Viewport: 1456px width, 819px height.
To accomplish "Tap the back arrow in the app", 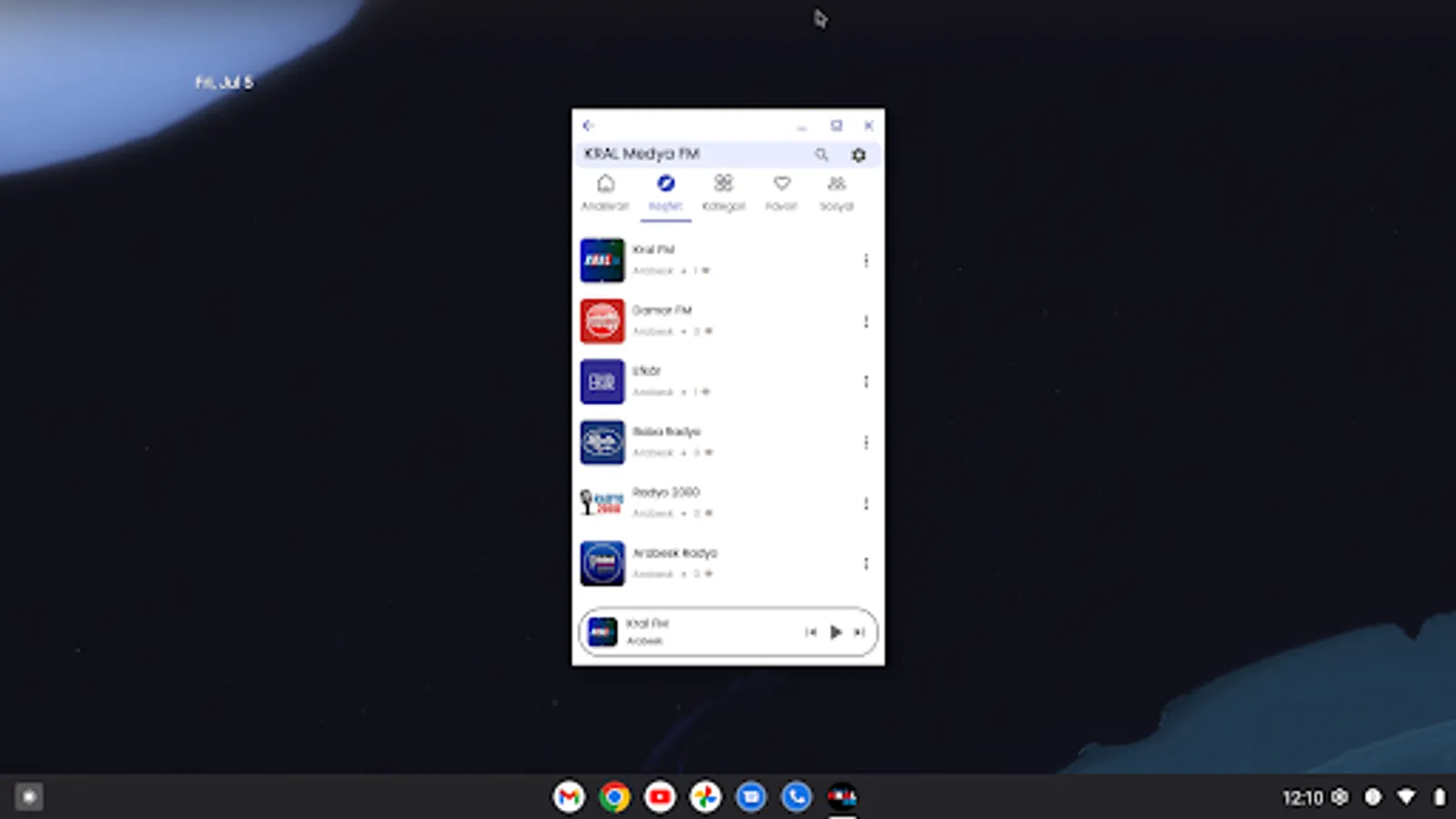I will point(588,126).
